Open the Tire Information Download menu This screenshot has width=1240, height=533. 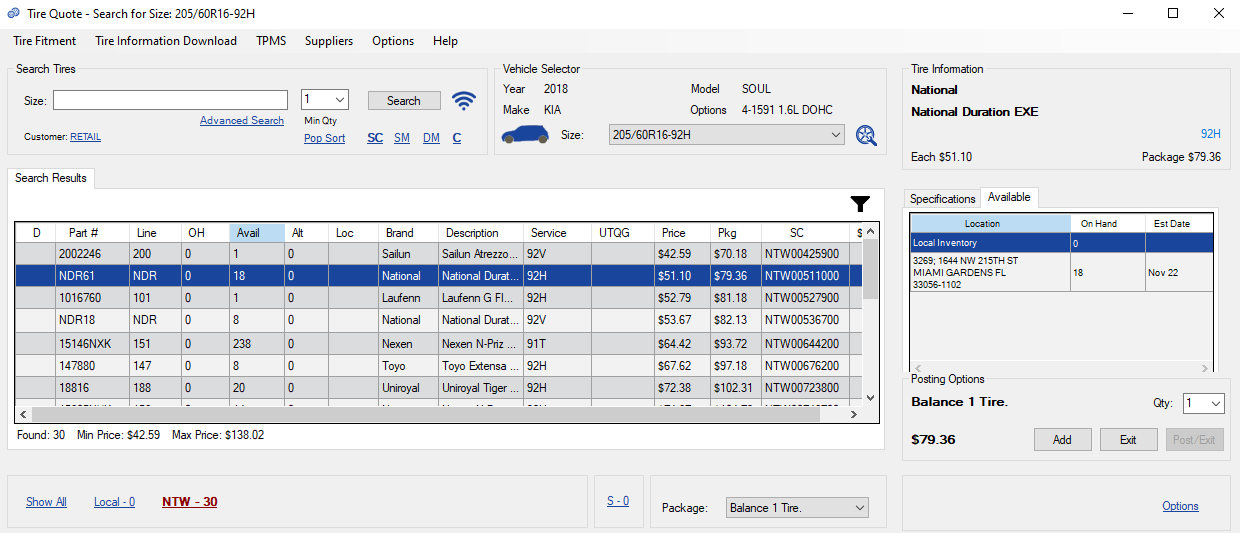pos(166,41)
